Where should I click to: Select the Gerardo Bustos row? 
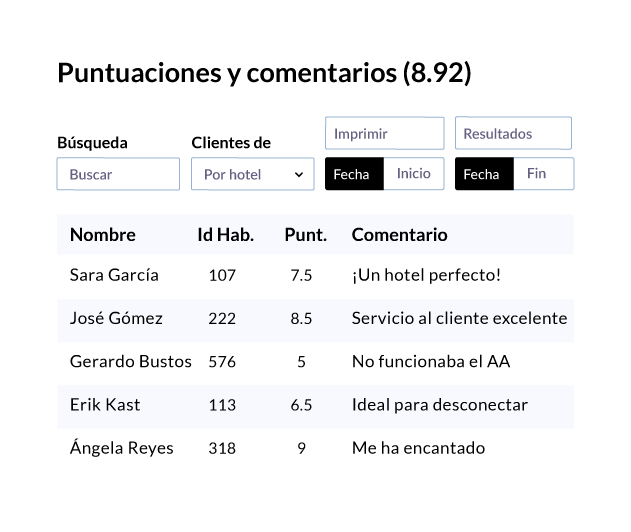316,361
